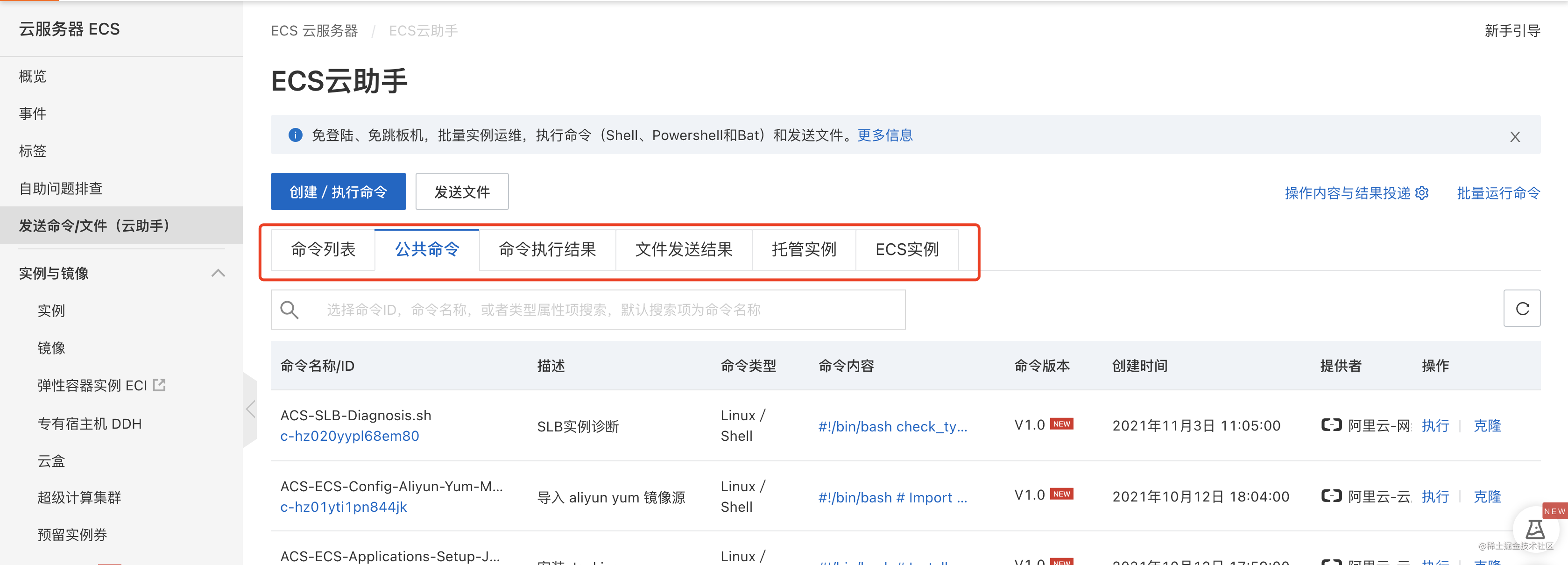Click the refresh icon beside the search box
The width and height of the screenshot is (1568, 565).
(1522, 309)
